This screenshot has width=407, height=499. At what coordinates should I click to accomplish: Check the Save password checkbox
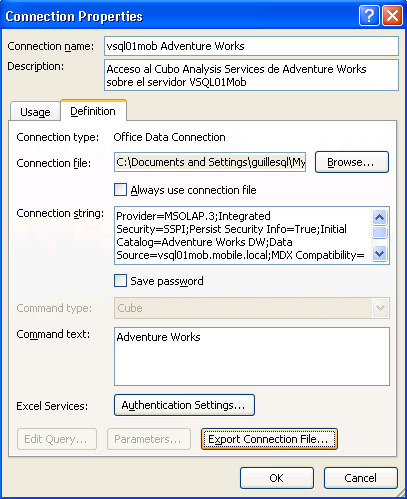120,281
